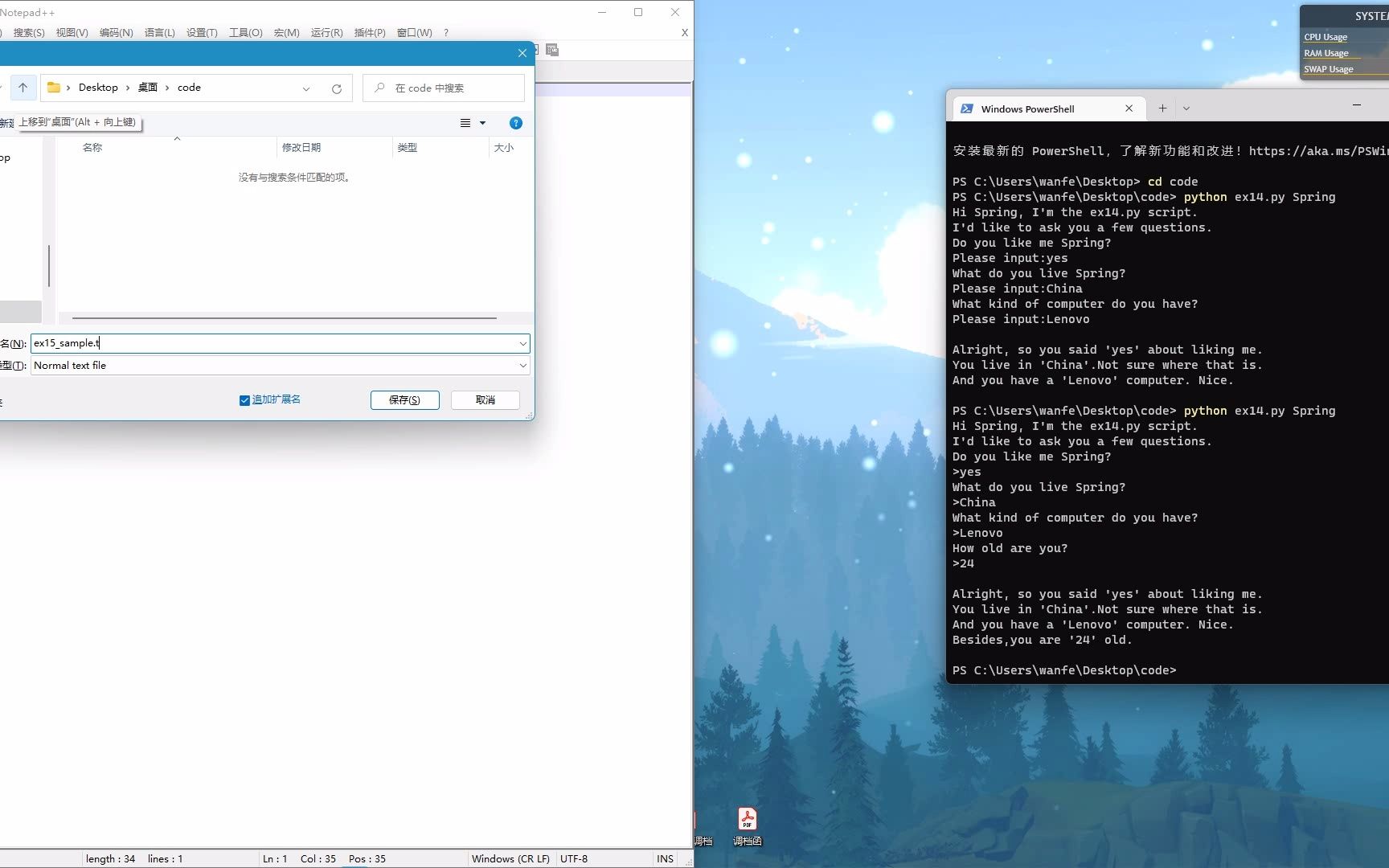The image size is (1389, 868).
Task: Open the PDF file on desktop
Action: click(748, 825)
